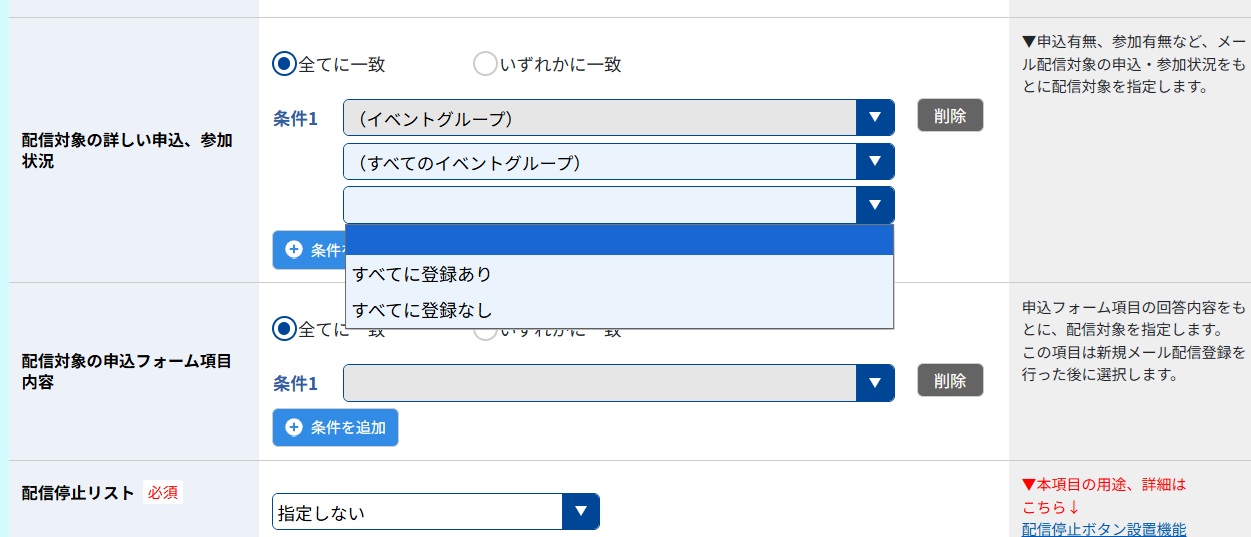Click the red ▼本項目の用途、詳細は text
This screenshot has height=537, width=1251.
1104,484
